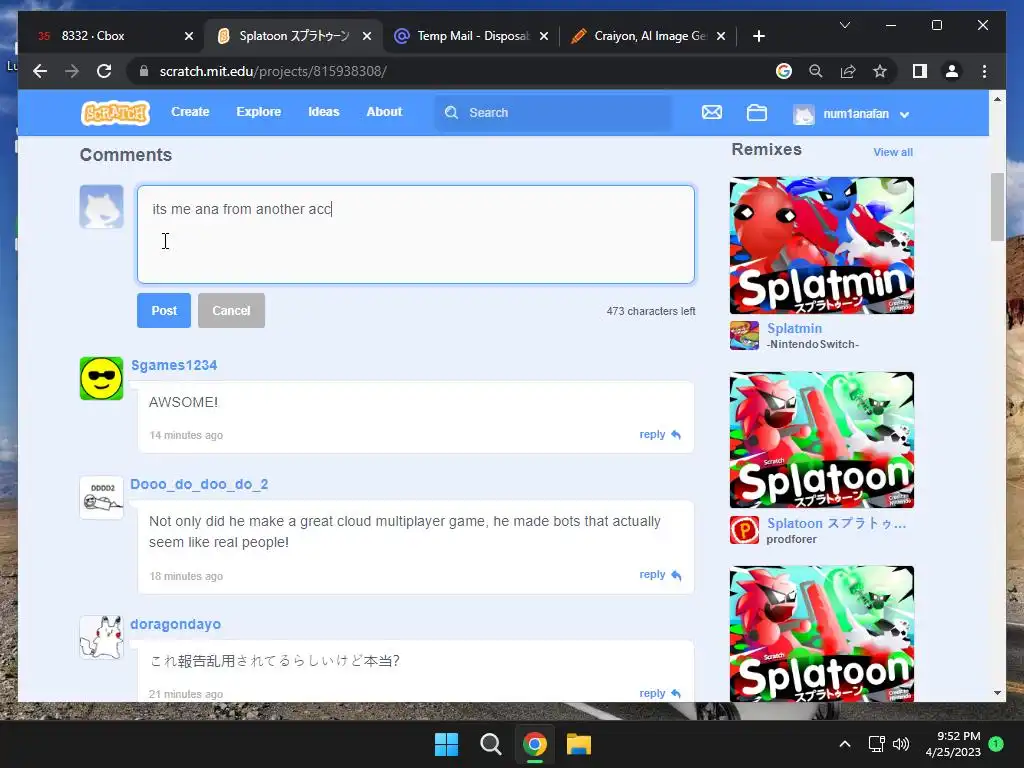Image resolution: width=1024 pixels, height=768 pixels.
Task: View all remixes
Action: tap(893, 152)
